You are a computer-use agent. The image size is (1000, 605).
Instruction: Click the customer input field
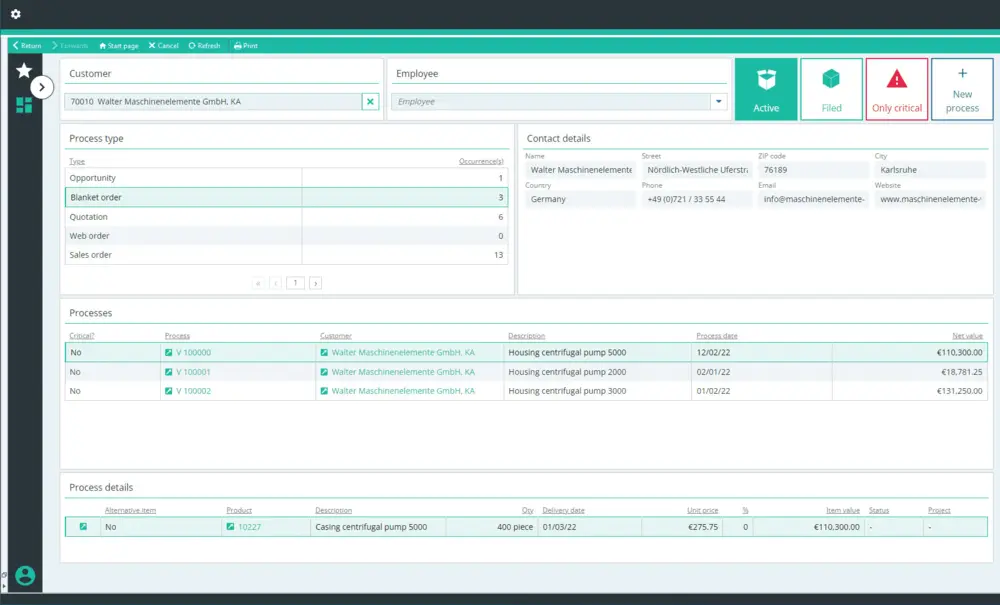point(213,101)
